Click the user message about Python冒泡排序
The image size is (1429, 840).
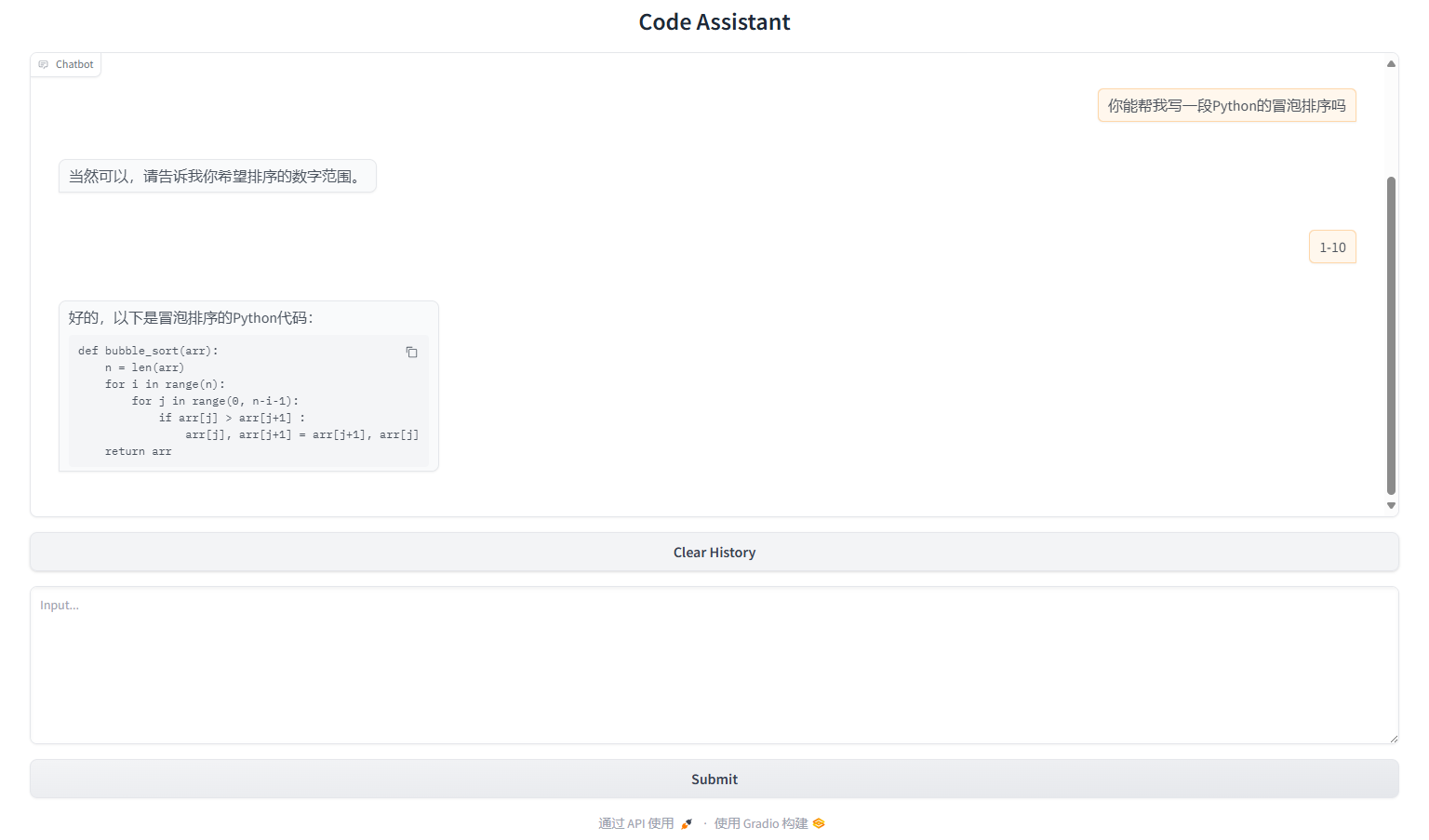pos(1226,106)
